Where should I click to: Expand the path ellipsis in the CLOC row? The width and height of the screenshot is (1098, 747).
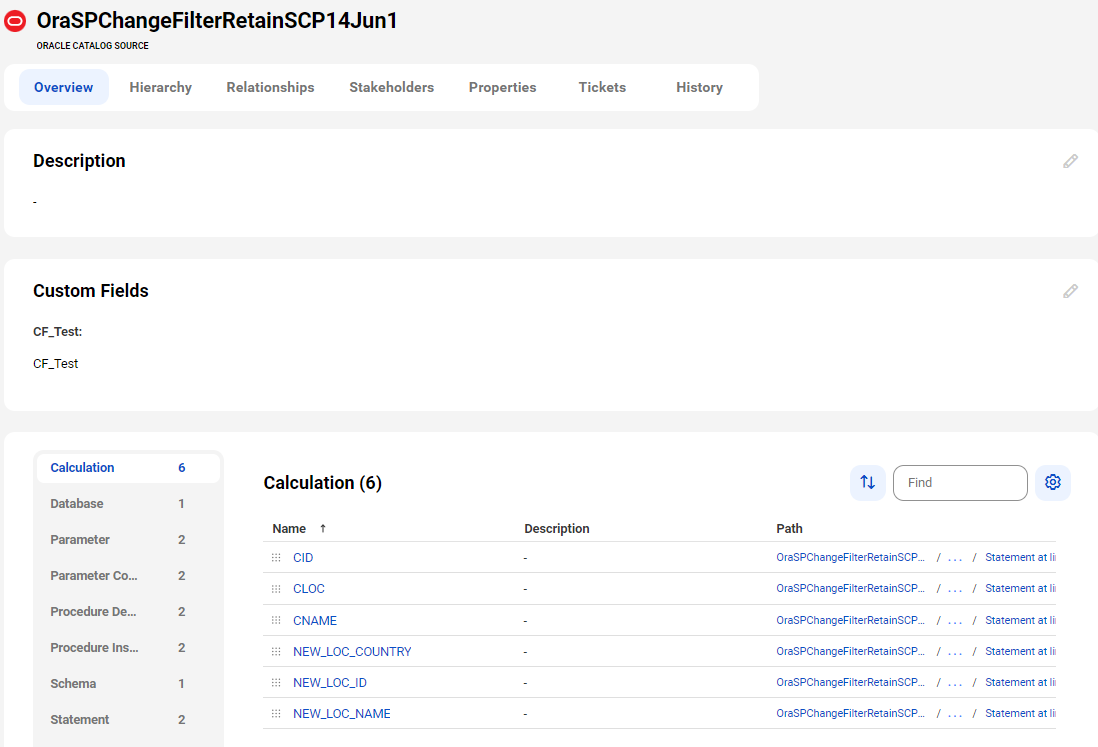(x=955, y=589)
